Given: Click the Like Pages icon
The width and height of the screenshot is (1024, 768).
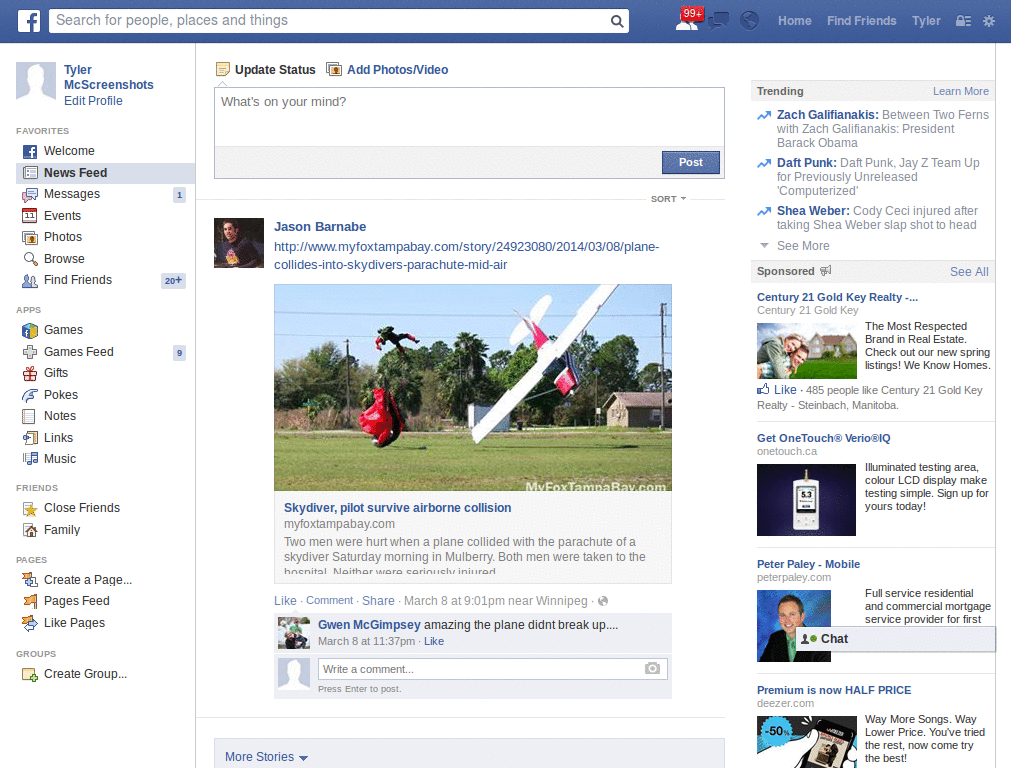Looking at the screenshot, I should (30, 624).
